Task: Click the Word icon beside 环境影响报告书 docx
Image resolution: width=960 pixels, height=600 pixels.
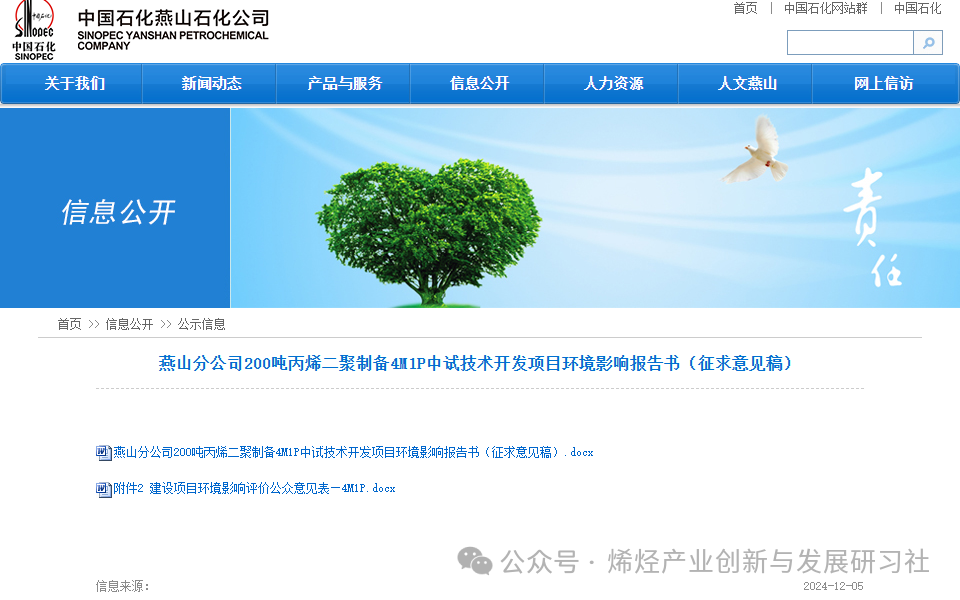Action: pyautogui.click(x=103, y=453)
